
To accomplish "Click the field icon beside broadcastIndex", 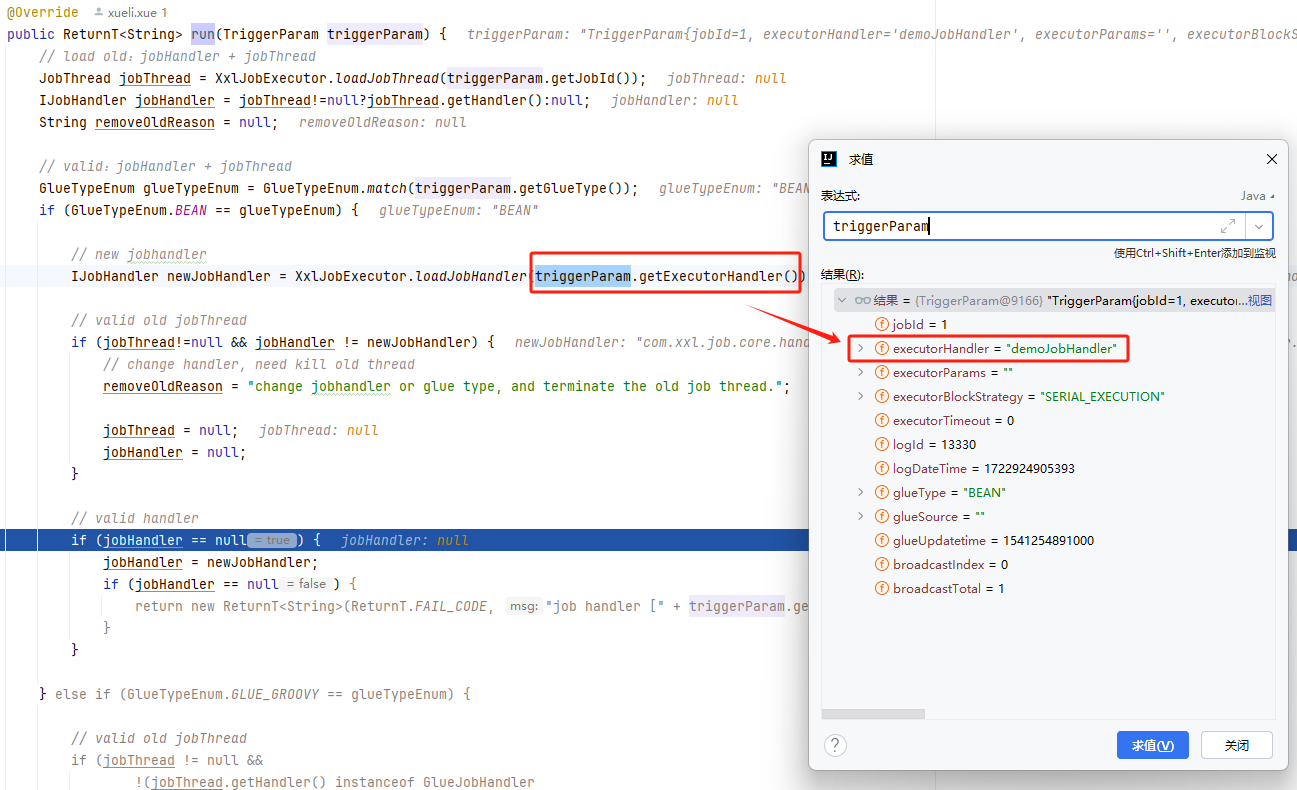I will [882, 564].
